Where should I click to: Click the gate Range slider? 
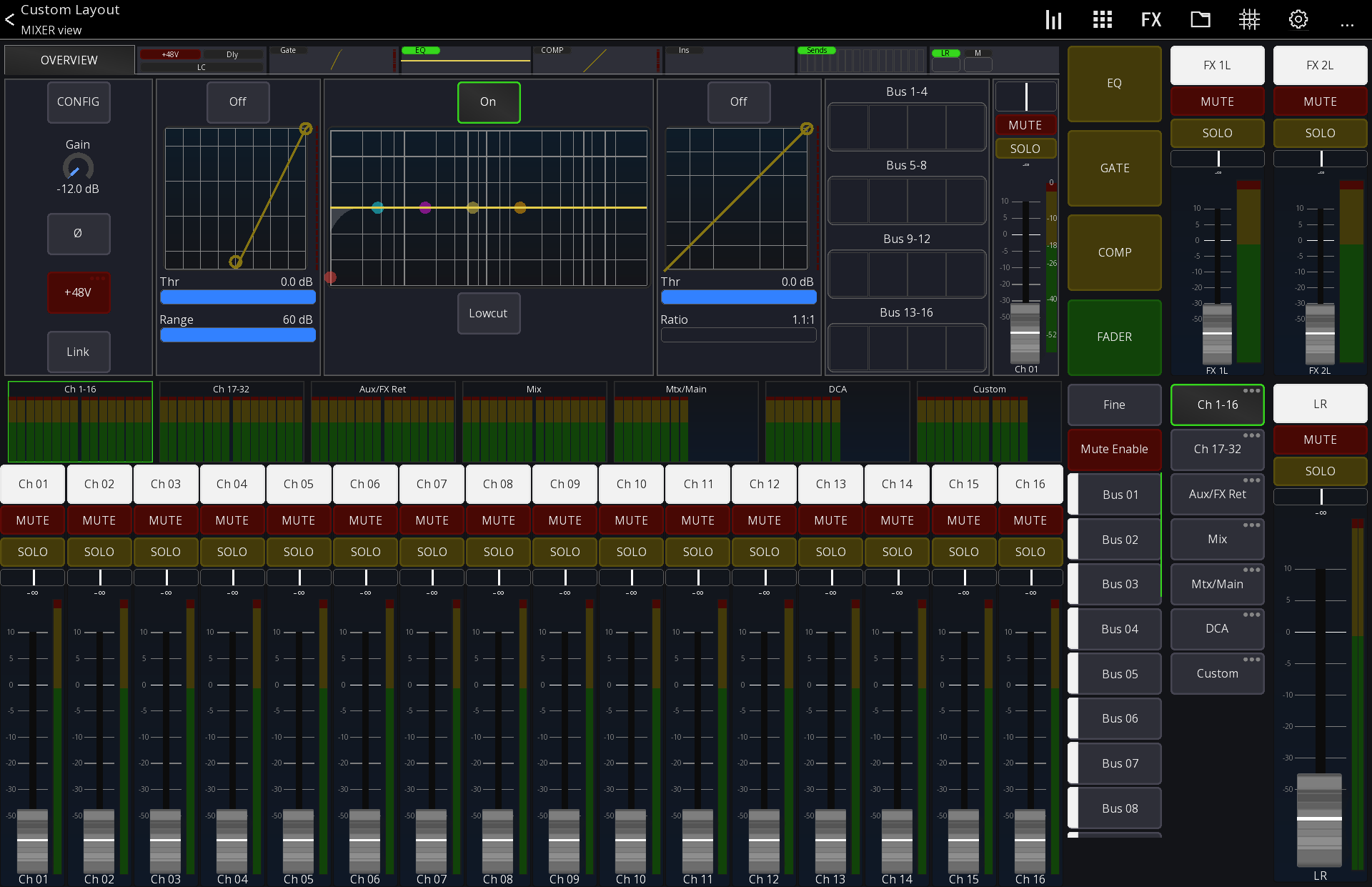coord(238,335)
